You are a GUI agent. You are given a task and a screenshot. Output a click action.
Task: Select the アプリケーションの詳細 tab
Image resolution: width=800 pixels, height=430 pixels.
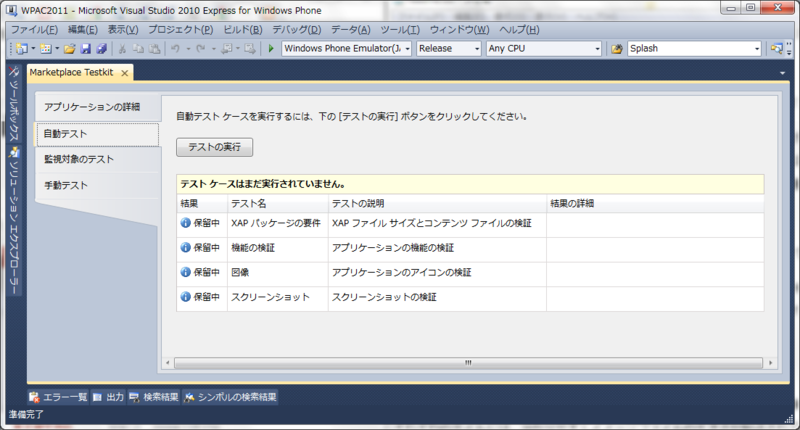coord(97,107)
